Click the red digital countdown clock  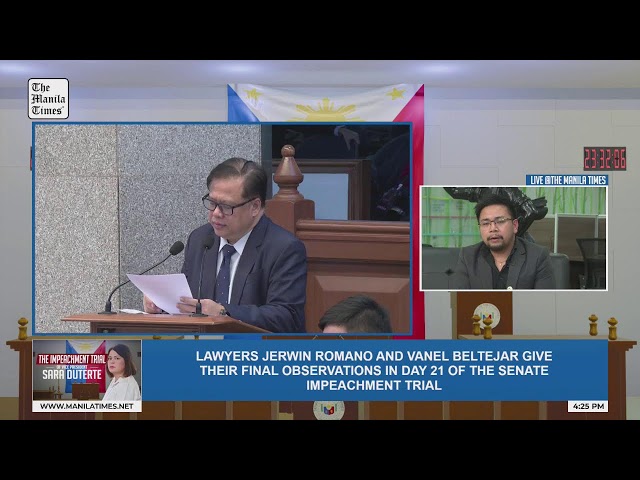604,158
